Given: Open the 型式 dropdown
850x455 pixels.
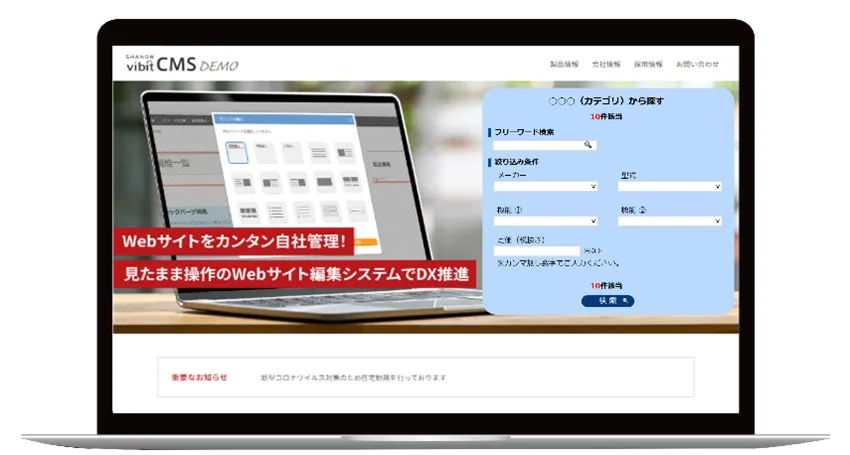Looking at the screenshot, I should [669, 186].
